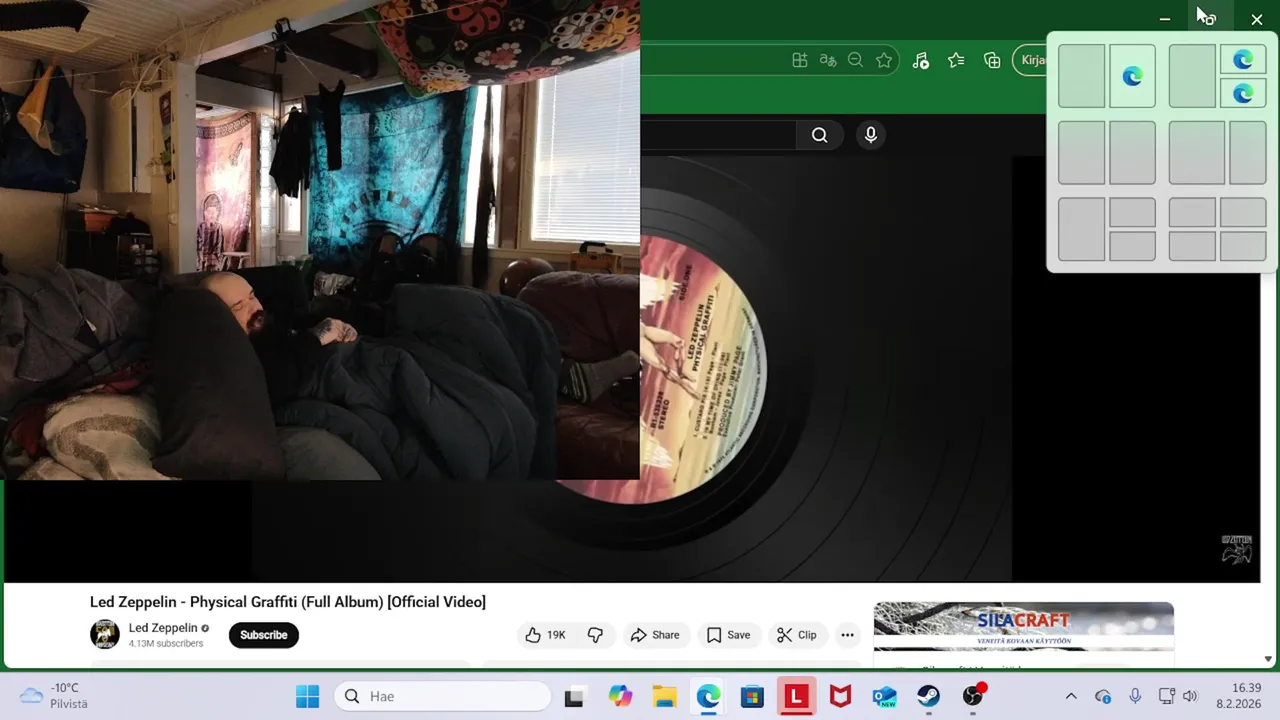Save the video to a playlist
Image resolution: width=1280 pixels, height=720 pixels.
point(728,635)
